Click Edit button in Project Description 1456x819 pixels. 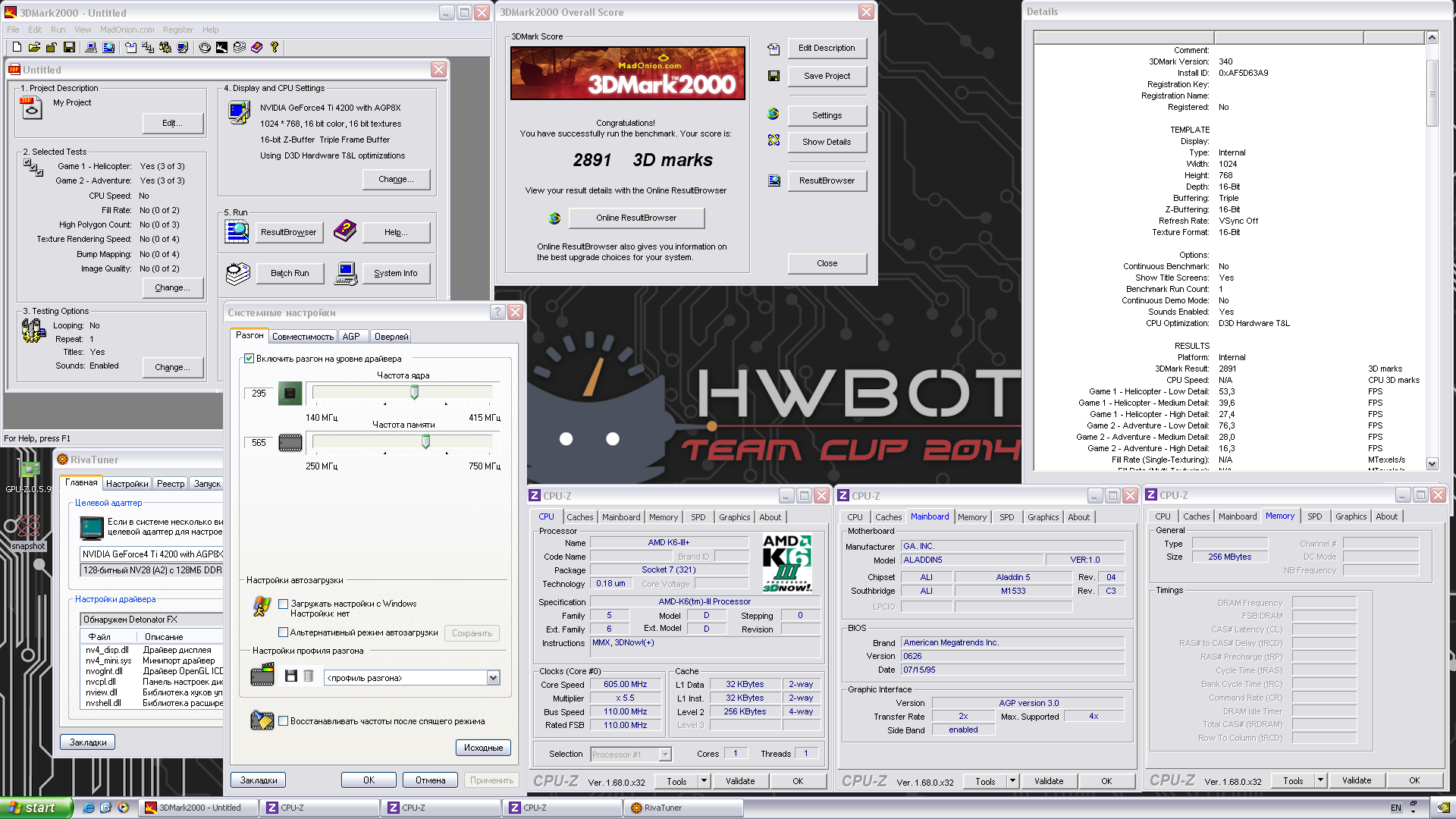pyautogui.click(x=173, y=123)
